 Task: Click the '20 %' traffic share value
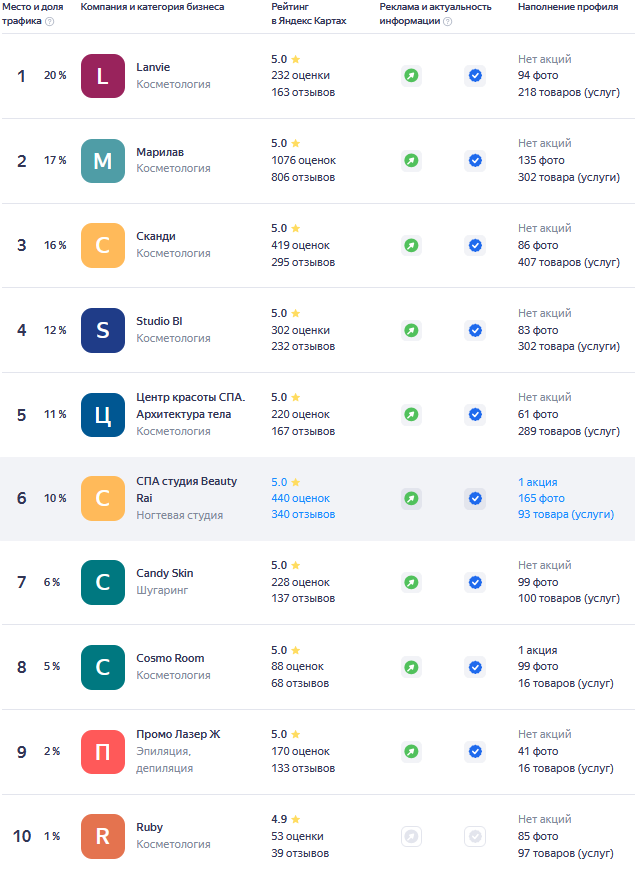(55, 75)
